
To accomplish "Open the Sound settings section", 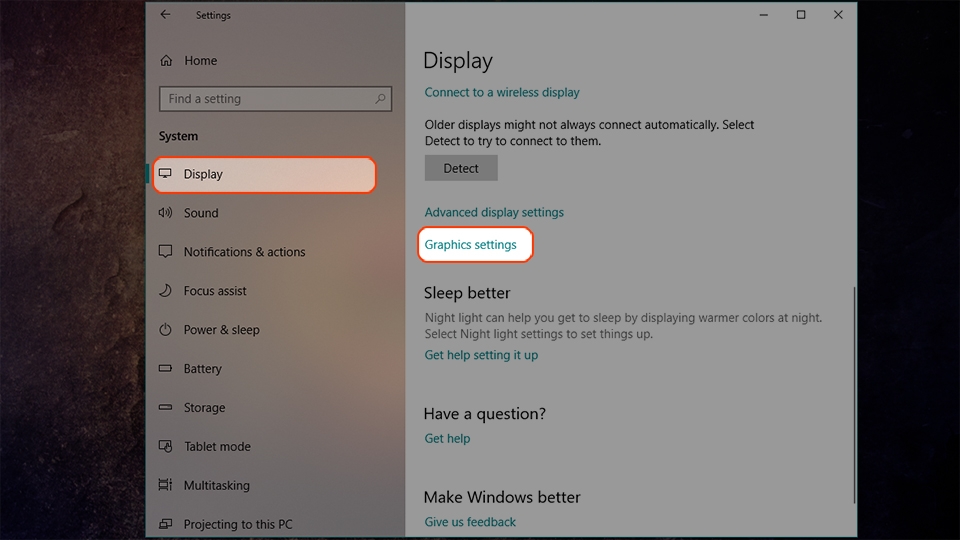I will [201, 213].
